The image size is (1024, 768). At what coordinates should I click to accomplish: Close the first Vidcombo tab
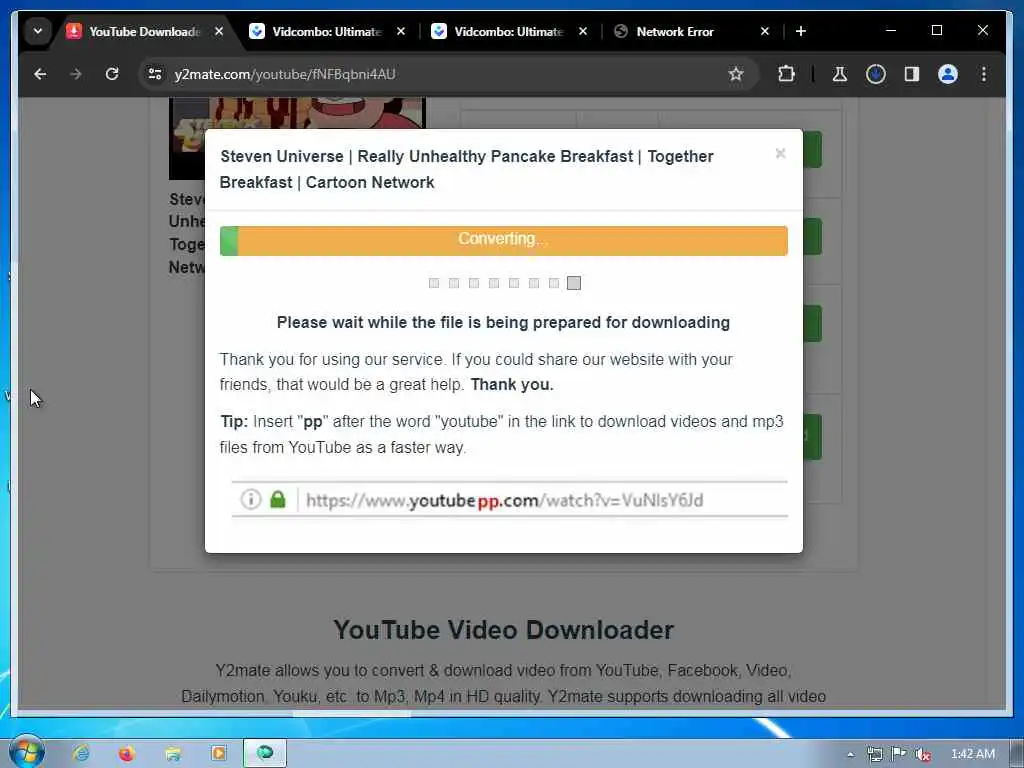(x=401, y=31)
